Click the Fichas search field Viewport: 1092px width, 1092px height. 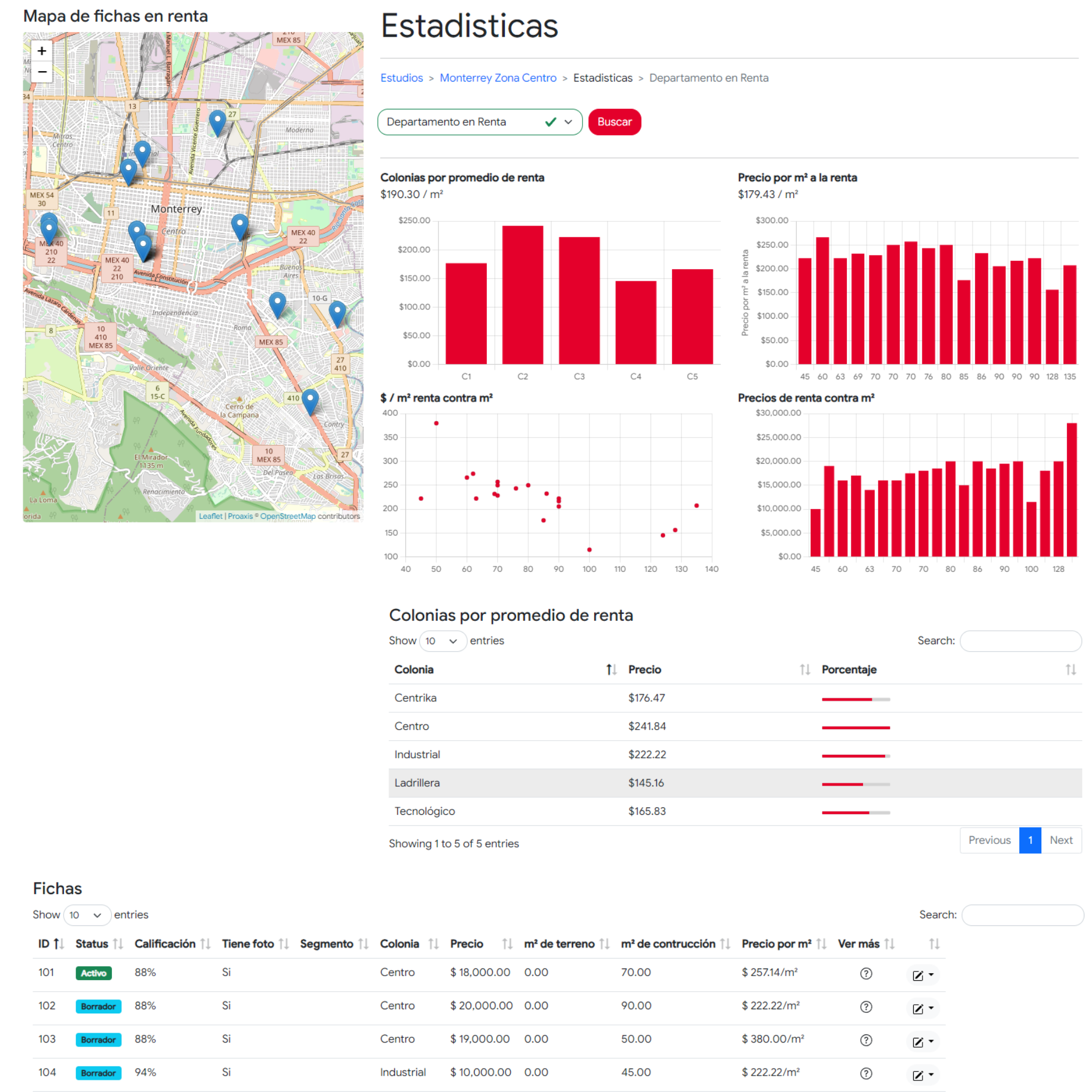(1022, 915)
